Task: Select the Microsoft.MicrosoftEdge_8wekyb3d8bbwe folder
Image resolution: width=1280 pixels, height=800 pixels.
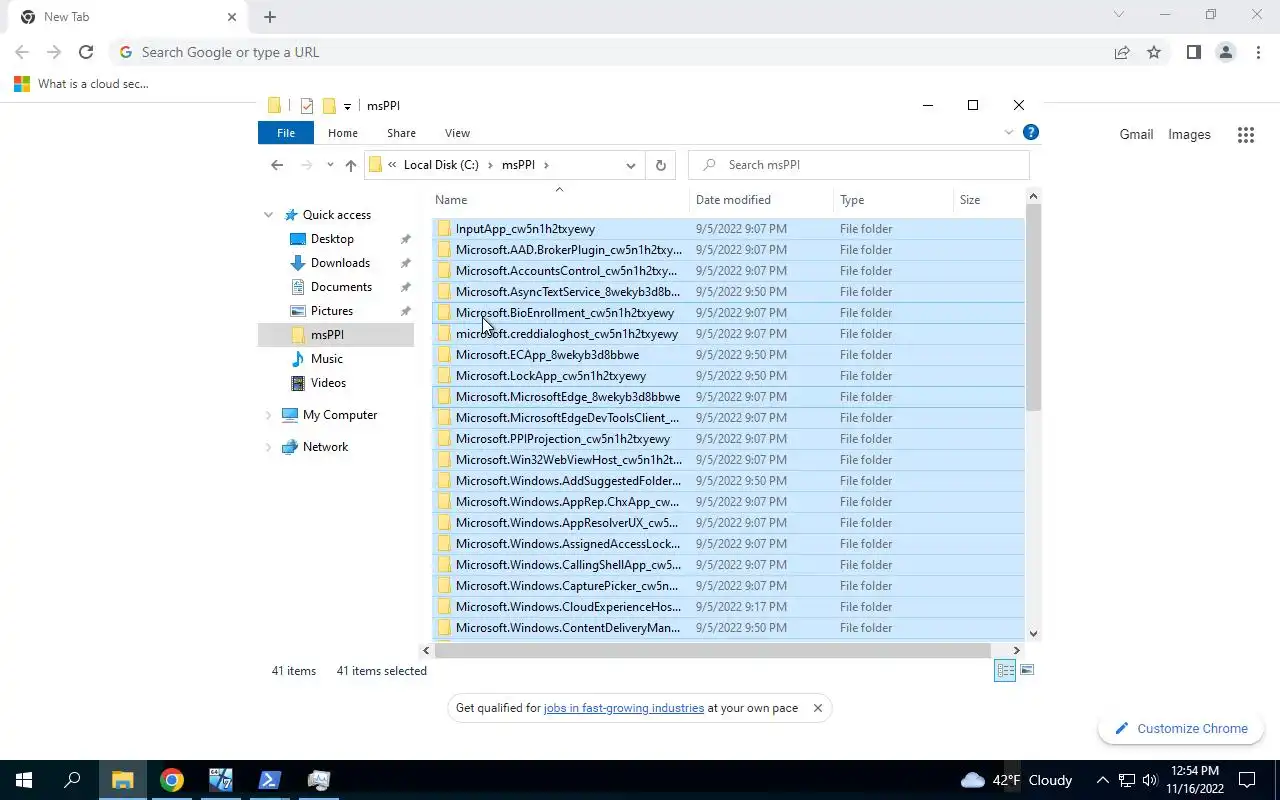Action: pyautogui.click(x=728, y=397)
